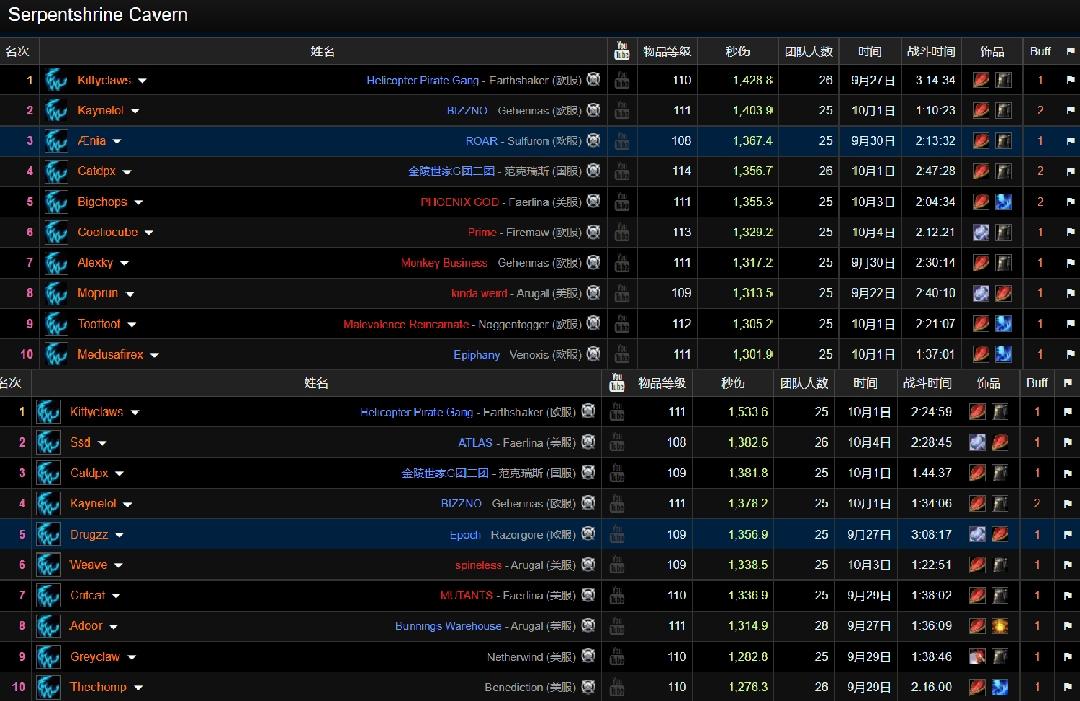This screenshot has height=701, width=1080.
Task: Click the flag icon in Weave's row
Action: 1066,565
